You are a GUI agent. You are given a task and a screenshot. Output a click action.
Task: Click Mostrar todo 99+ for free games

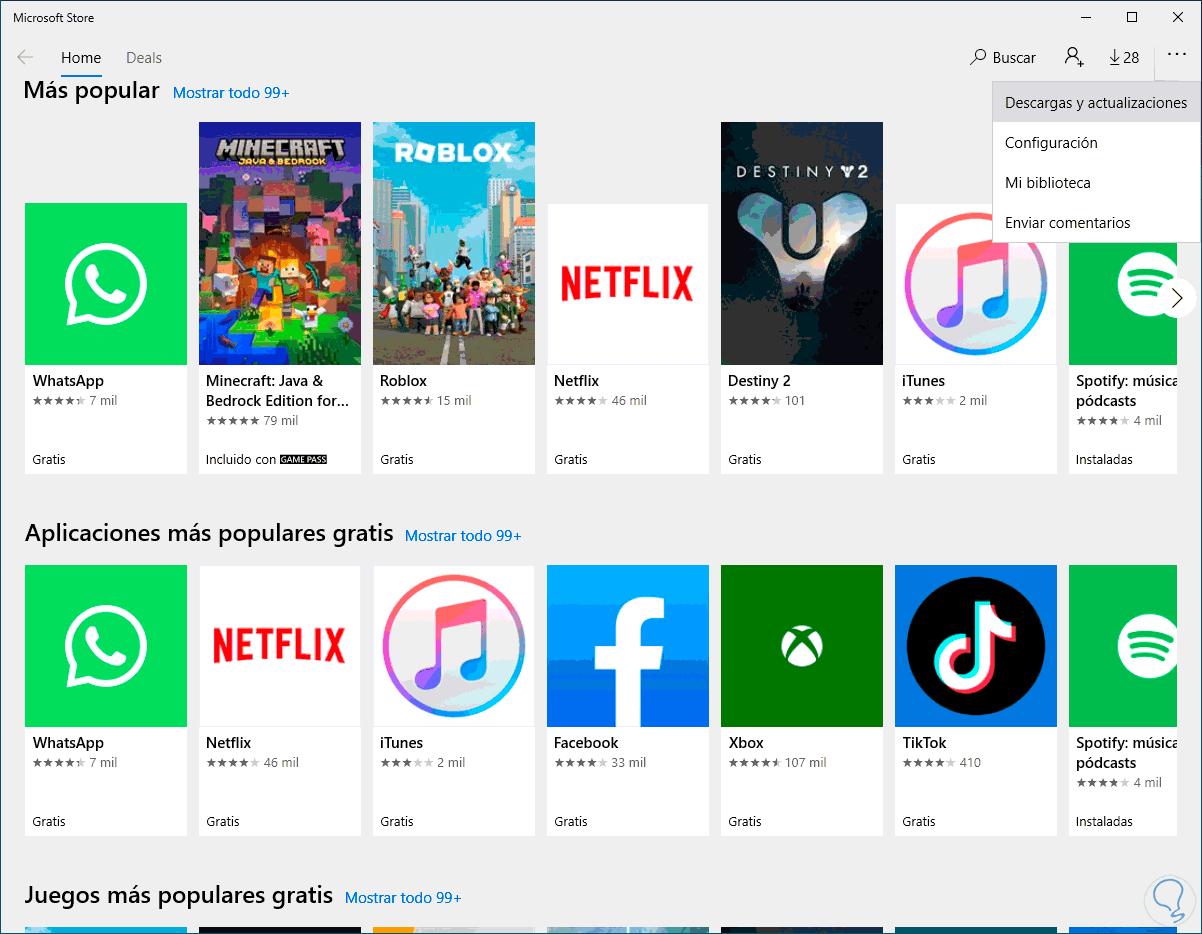coord(403,898)
